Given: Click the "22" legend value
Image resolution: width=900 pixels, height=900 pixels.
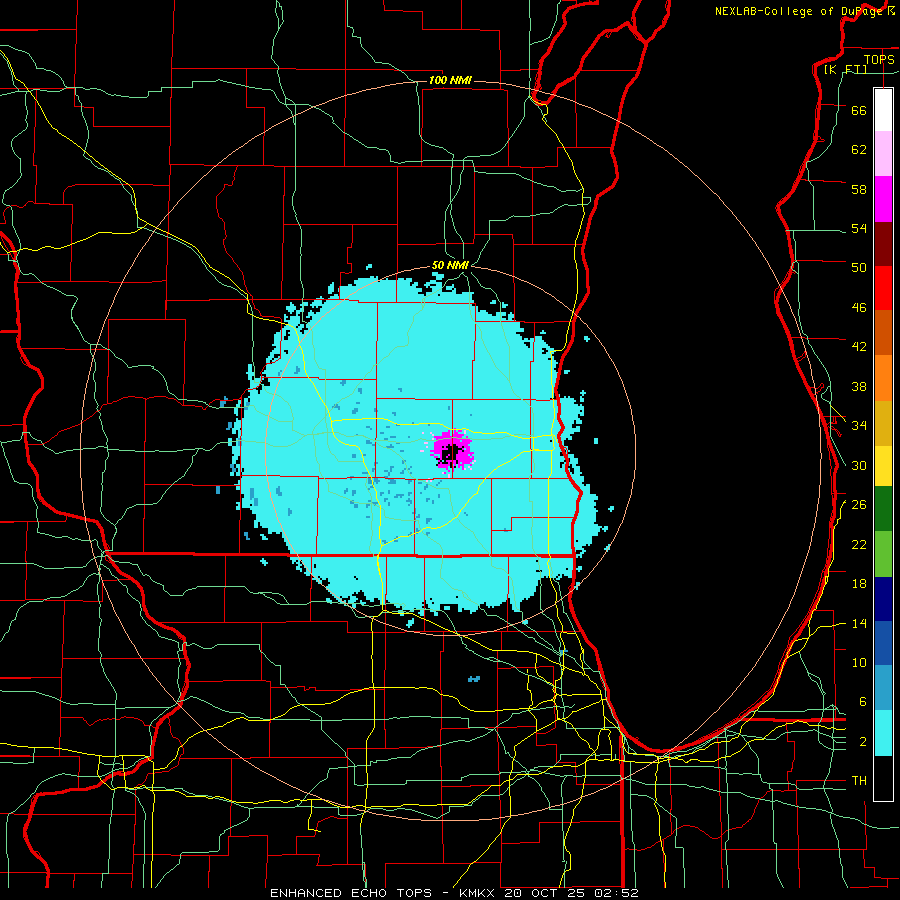Looking at the screenshot, I should [x=859, y=544].
